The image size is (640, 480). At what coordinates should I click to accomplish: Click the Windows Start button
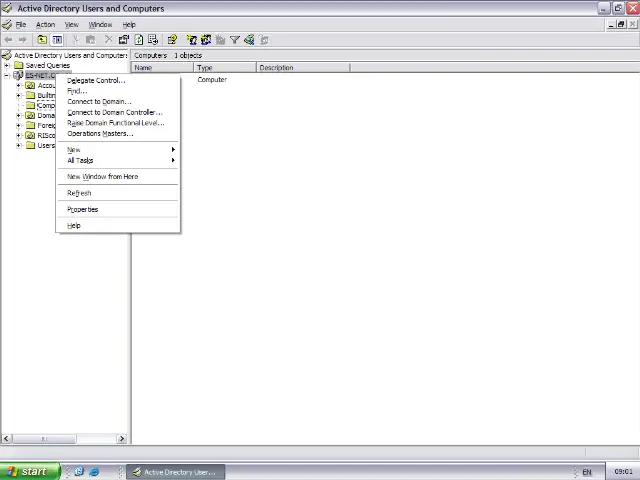29,471
